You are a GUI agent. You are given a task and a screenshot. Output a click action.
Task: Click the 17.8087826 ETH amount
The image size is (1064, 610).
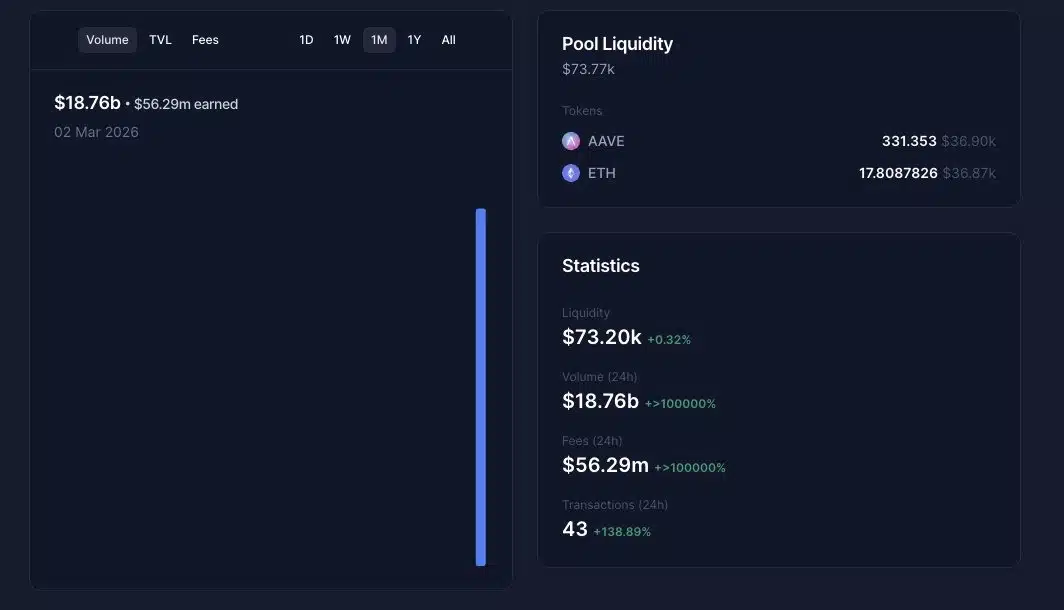point(898,173)
